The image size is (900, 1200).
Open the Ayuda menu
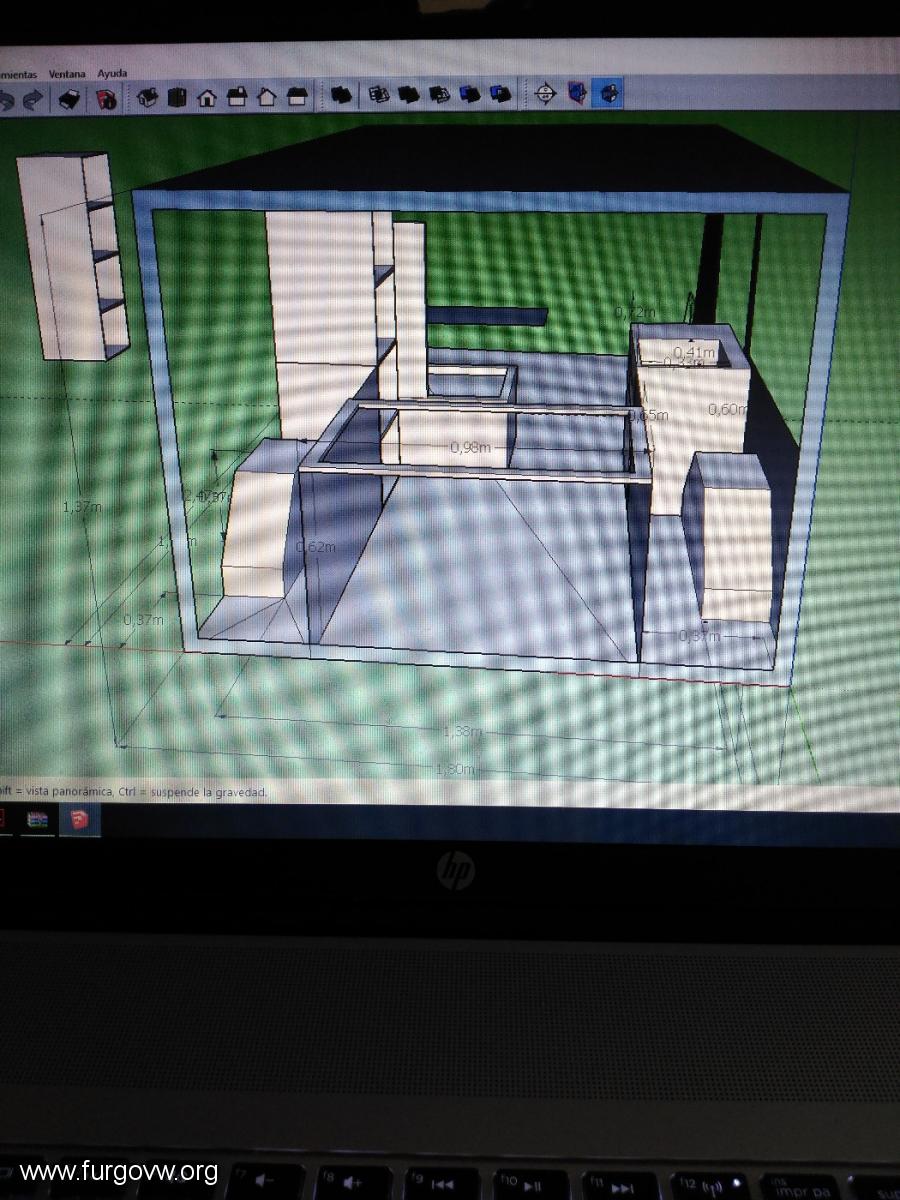tap(112, 74)
